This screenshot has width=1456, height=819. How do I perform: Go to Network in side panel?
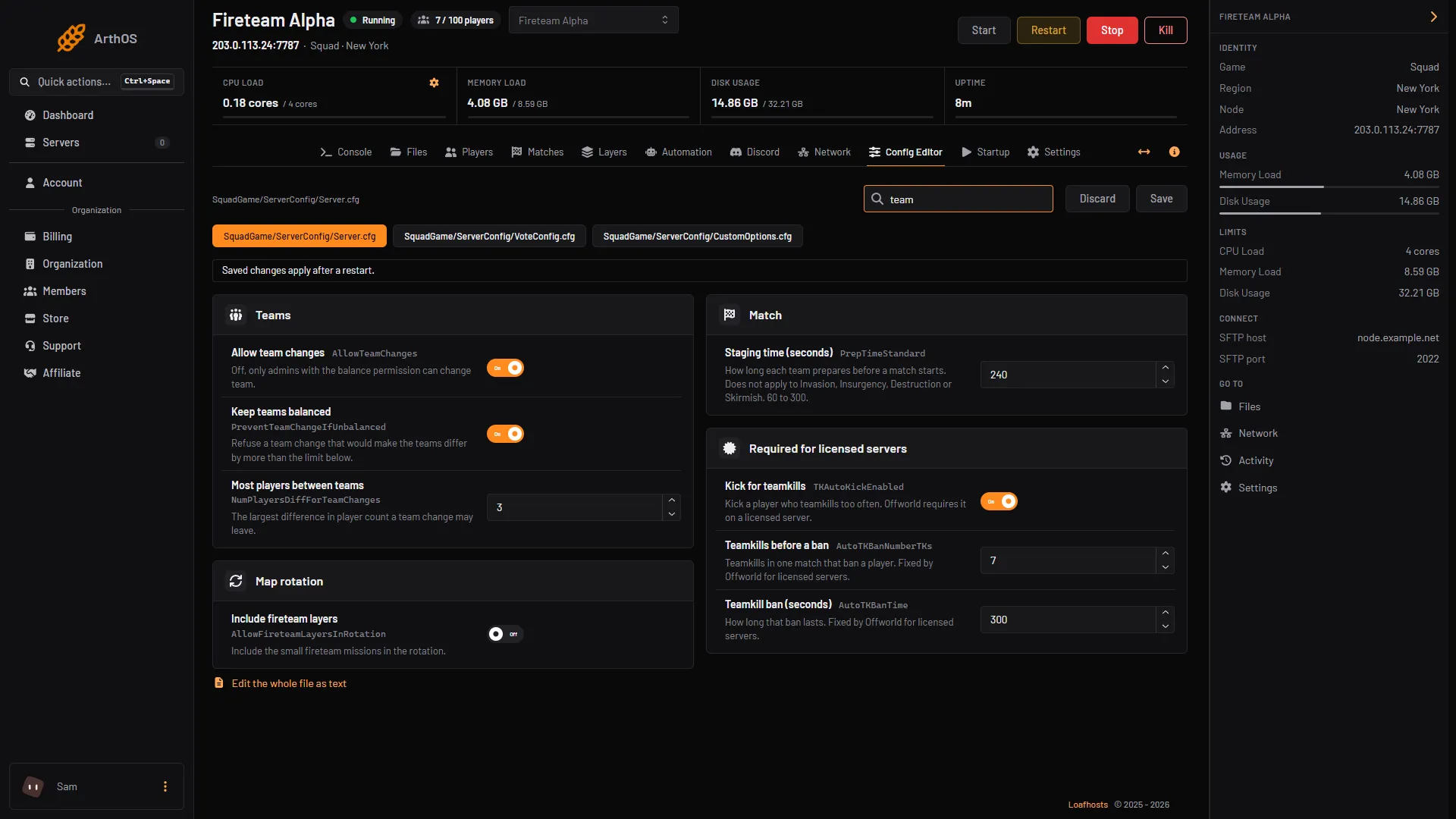click(1249, 434)
